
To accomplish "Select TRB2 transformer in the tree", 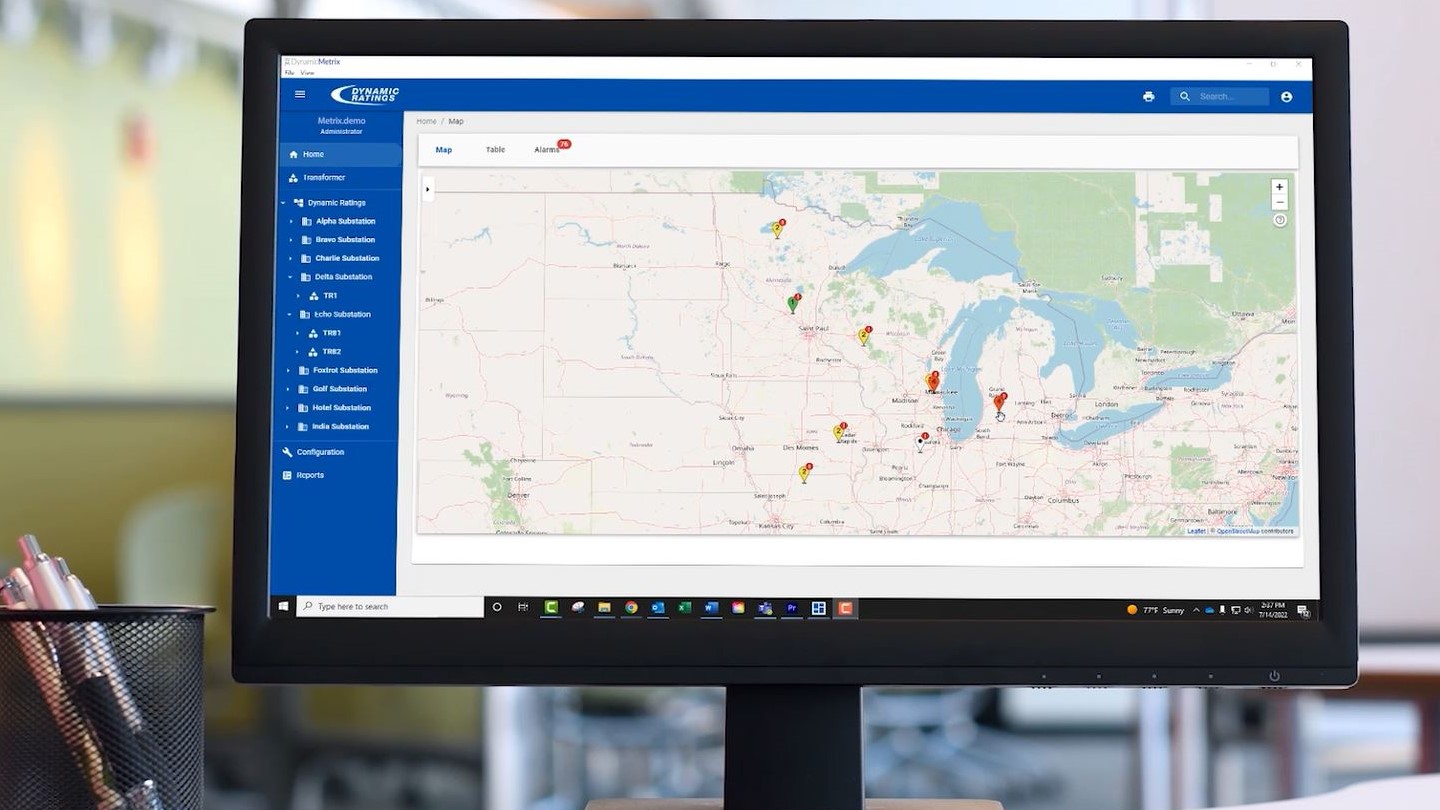I will pos(332,352).
